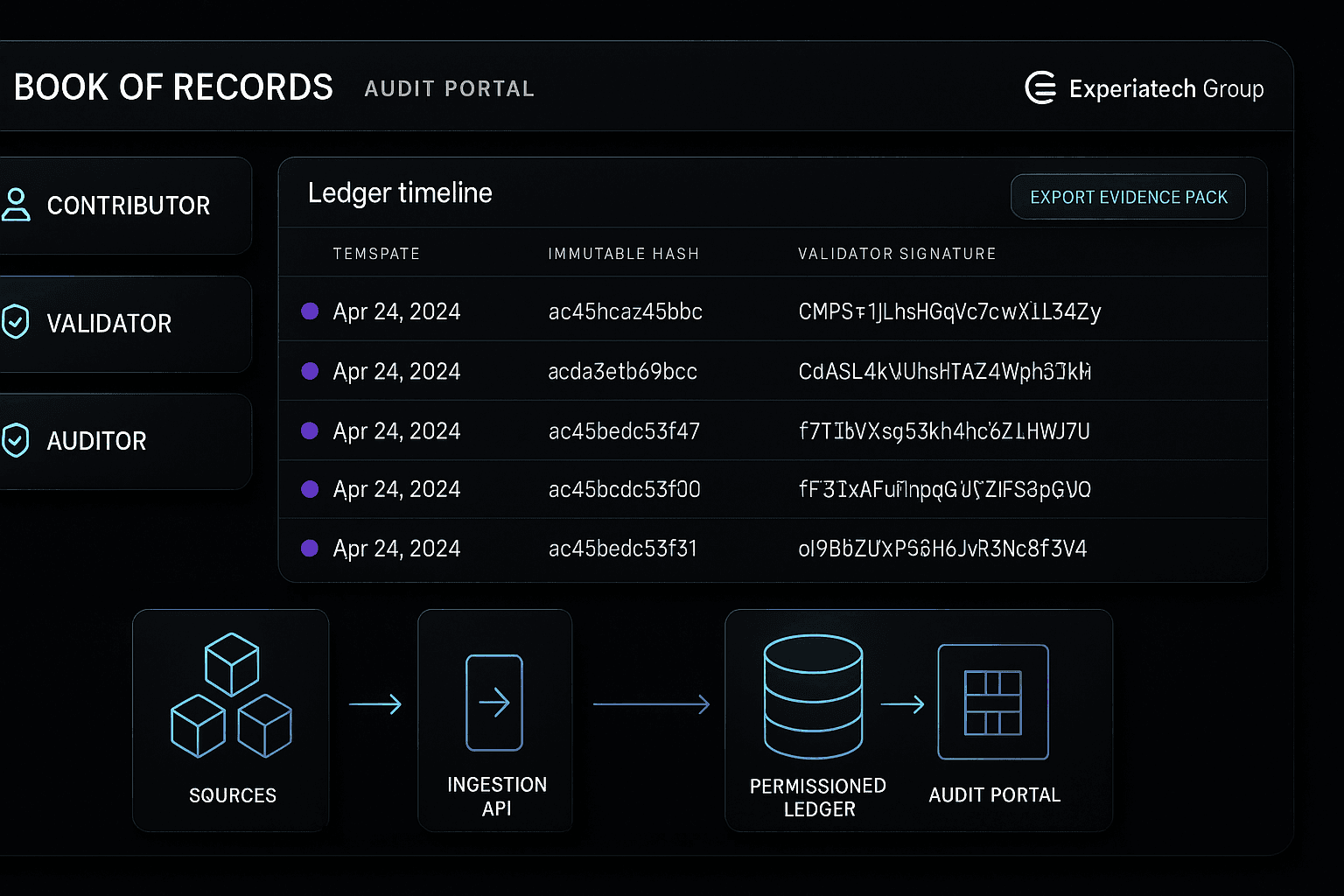Click the arrow between Ingestion API and Permissioned Ledger
The height and width of the screenshot is (896, 1344).
(652, 703)
